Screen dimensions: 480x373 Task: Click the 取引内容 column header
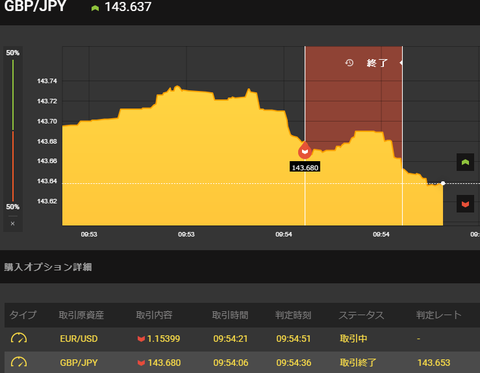tap(154, 315)
